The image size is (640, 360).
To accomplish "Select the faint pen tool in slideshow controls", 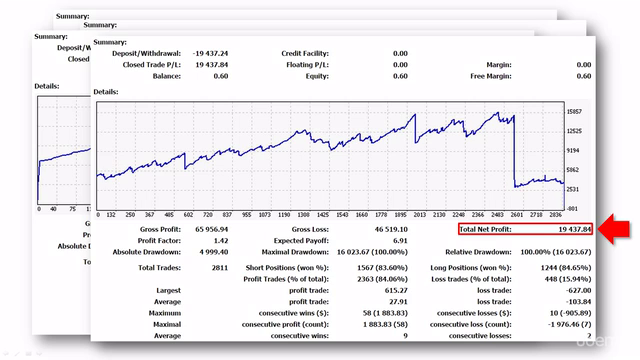I will pos(18,353).
